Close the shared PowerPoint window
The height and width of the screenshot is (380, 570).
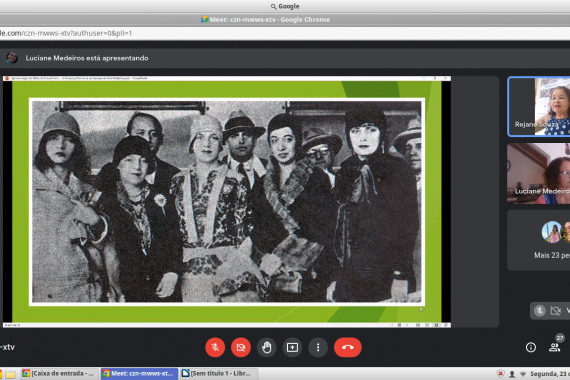[445, 78]
